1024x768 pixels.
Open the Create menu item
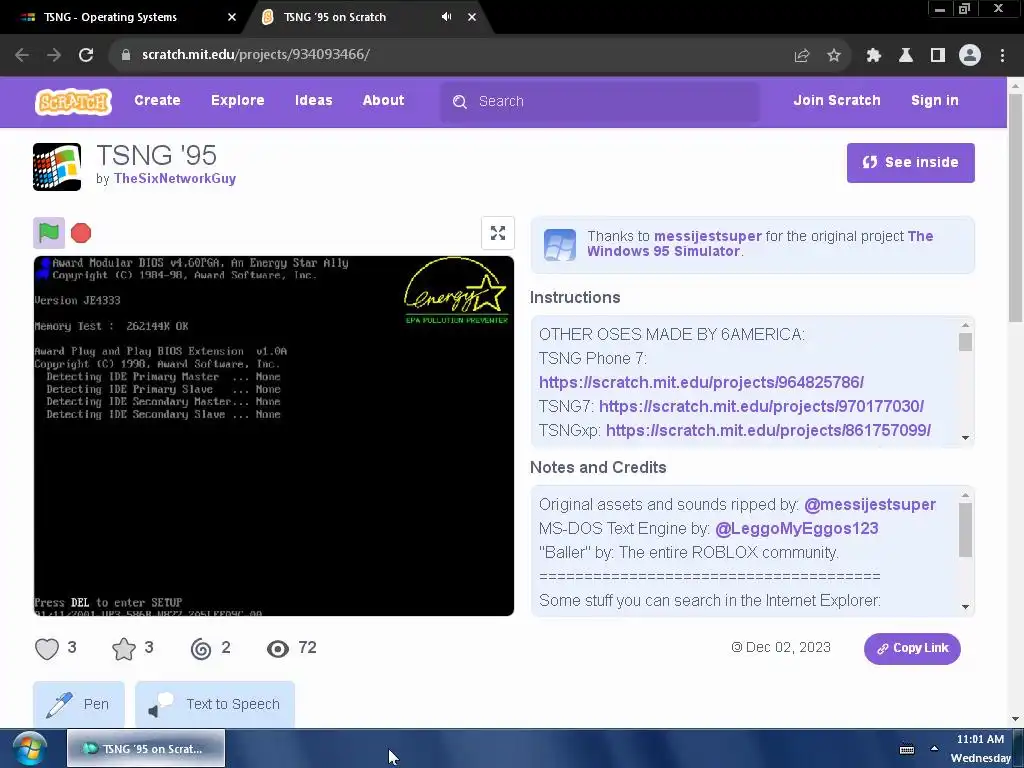157,101
